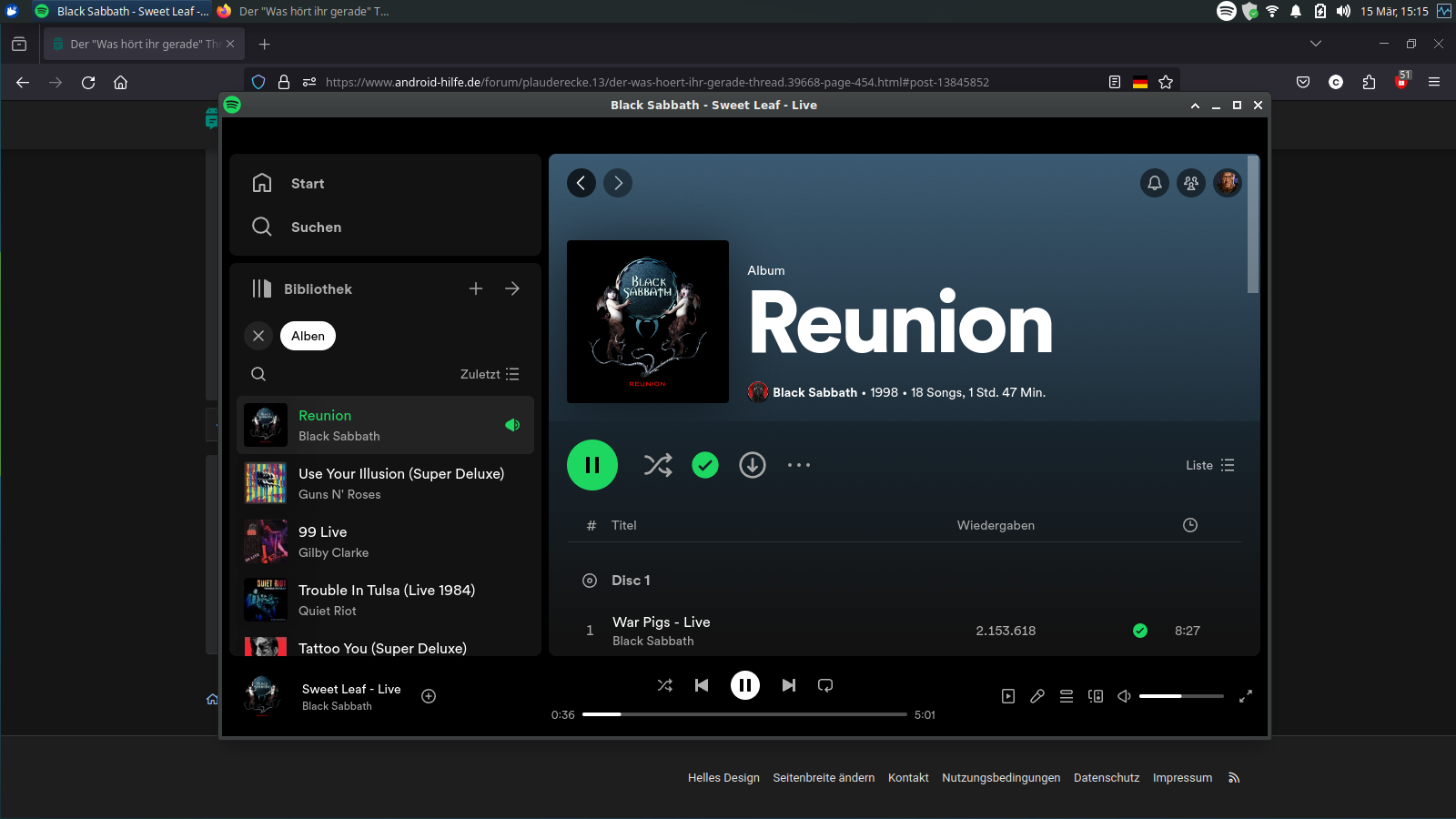Open the friend activity icon
Image resolution: width=1456 pixels, height=819 pixels.
pos(1190,183)
